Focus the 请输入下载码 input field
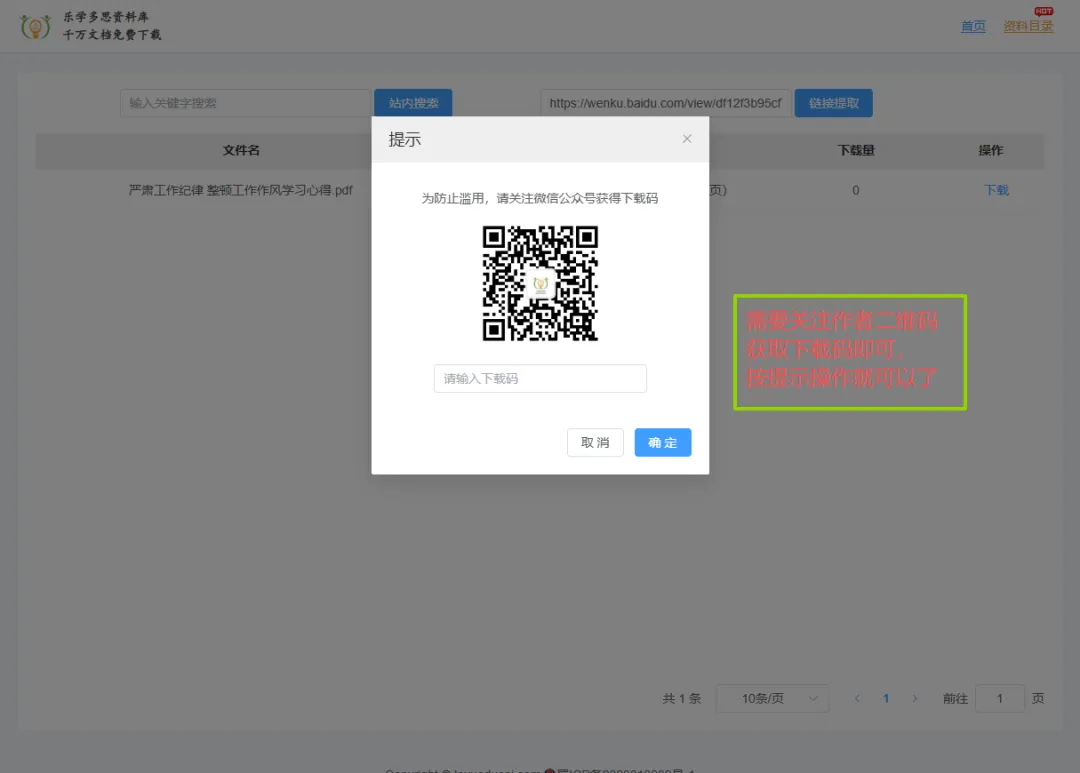This screenshot has width=1080, height=773. click(x=540, y=378)
